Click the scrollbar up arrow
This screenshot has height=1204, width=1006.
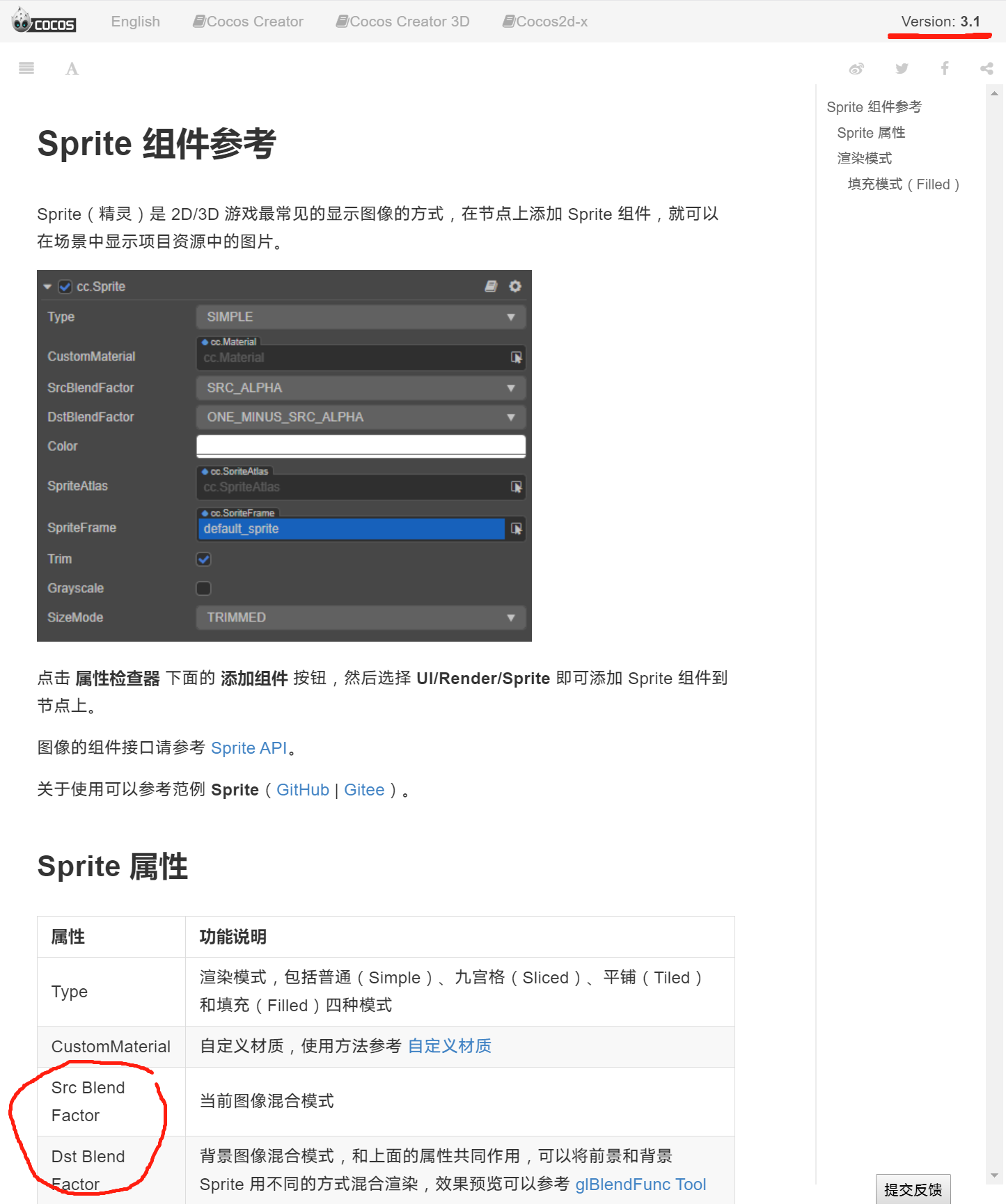click(x=994, y=93)
